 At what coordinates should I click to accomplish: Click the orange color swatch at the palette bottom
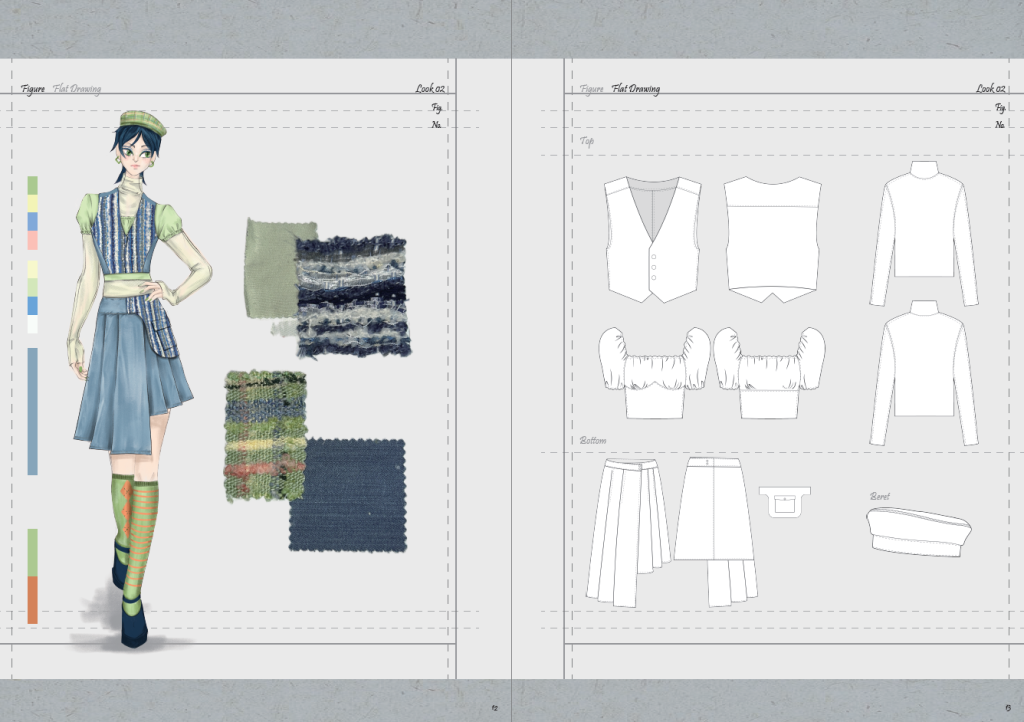[32, 599]
